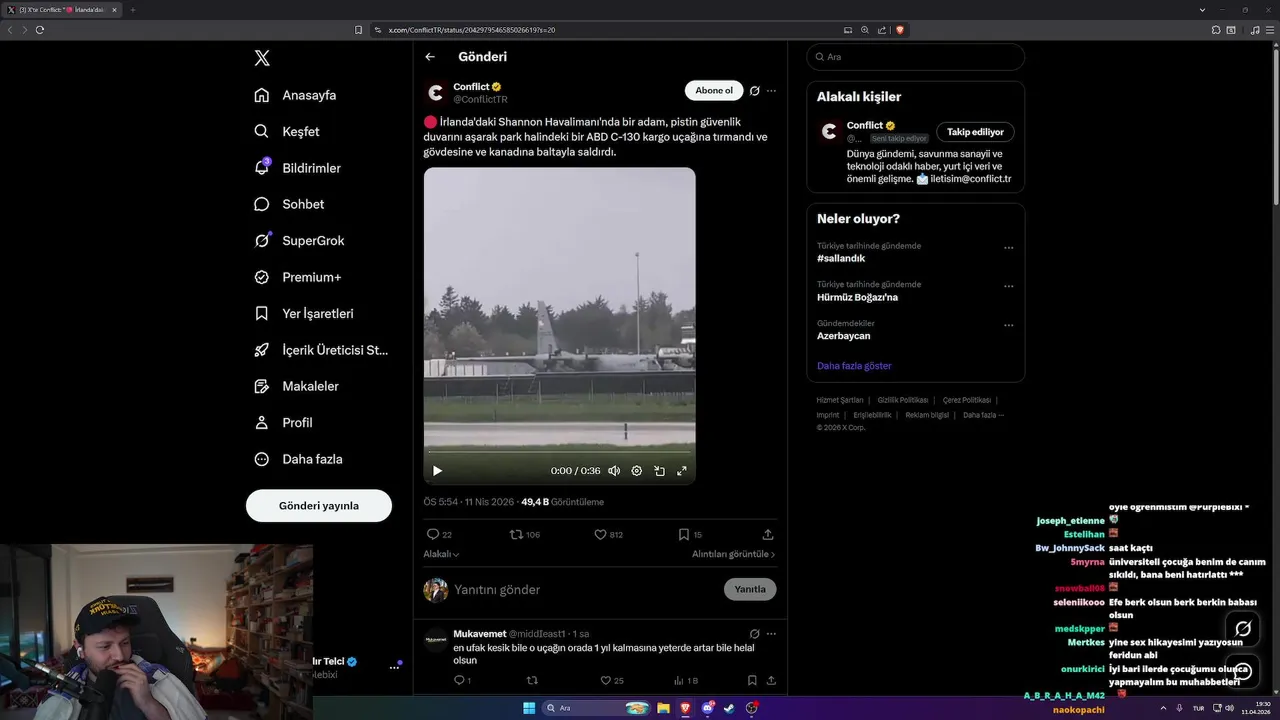Open the #sallandık trend
The image size is (1280, 720).
point(841,258)
